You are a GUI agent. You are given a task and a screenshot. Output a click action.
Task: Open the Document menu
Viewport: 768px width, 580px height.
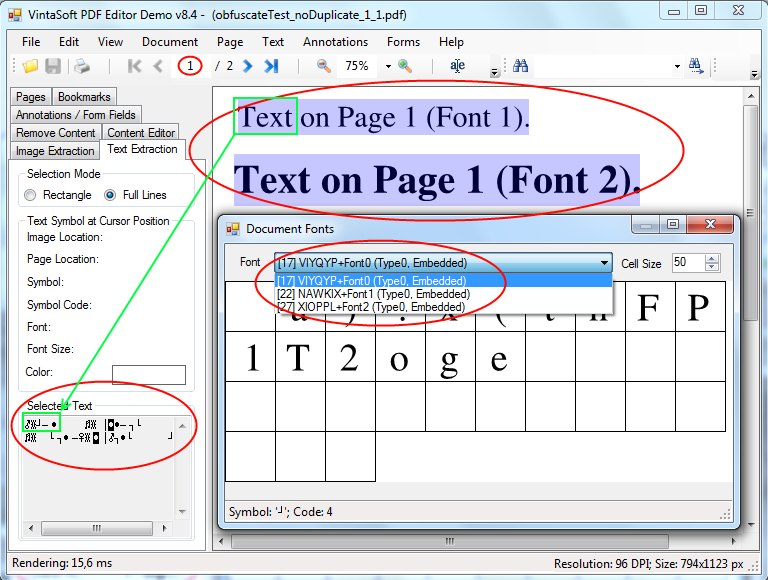click(170, 42)
